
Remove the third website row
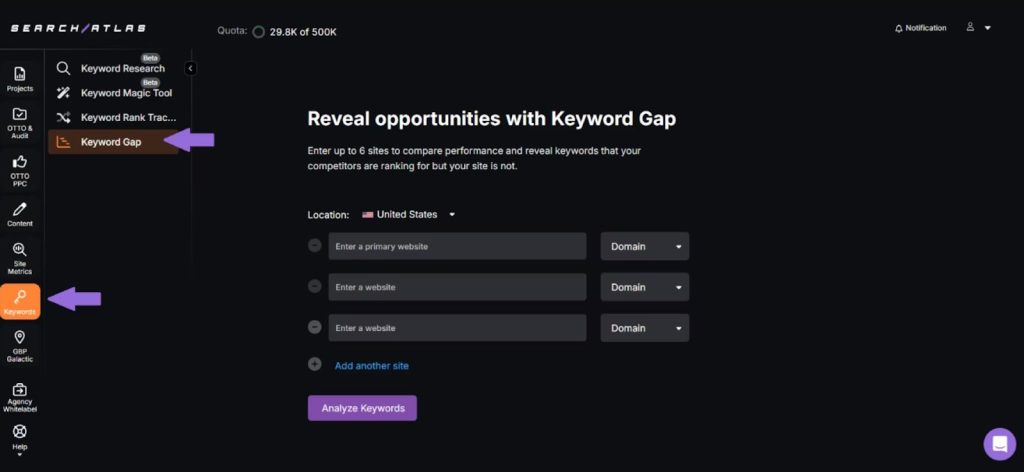click(x=315, y=327)
